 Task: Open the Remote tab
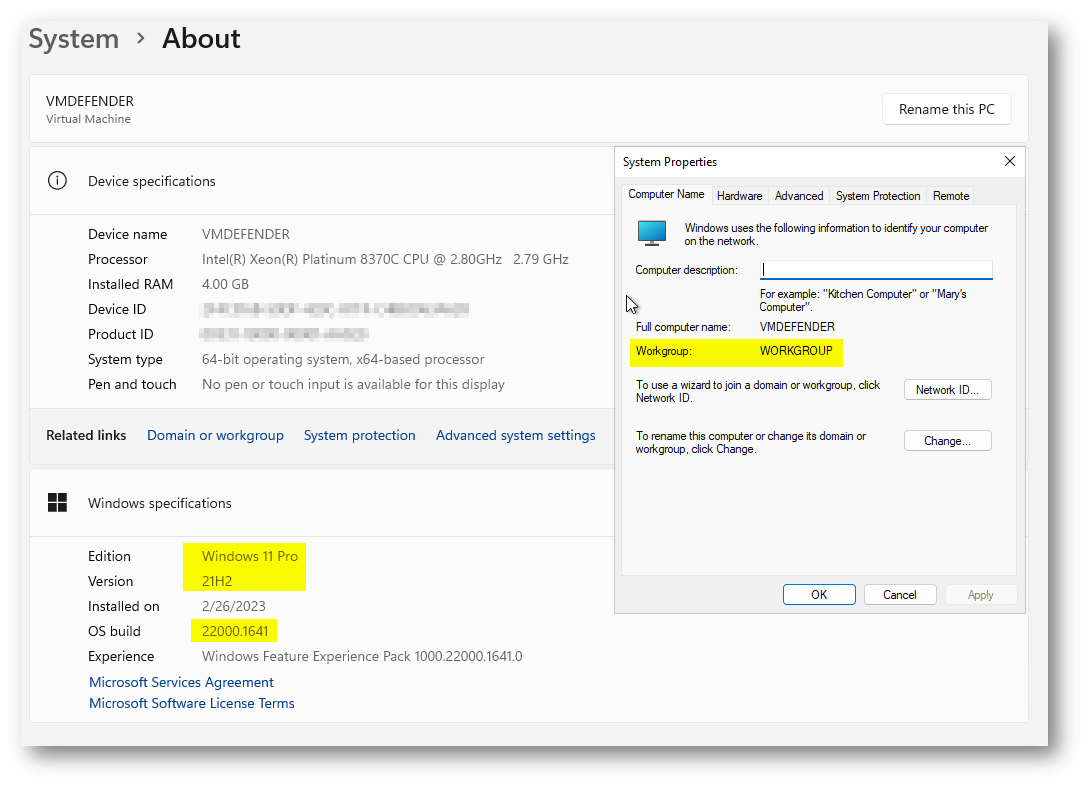click(x=950, y=196)
